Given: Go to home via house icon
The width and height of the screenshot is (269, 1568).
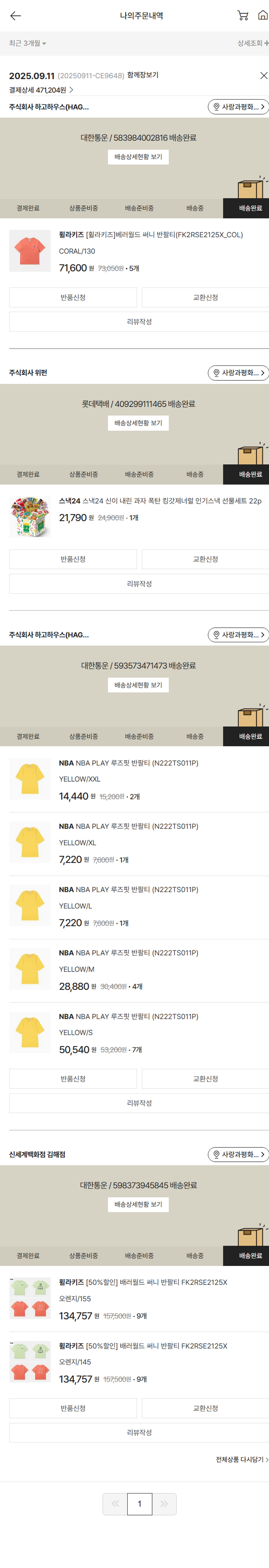Looking at the screenshot, I should coord(262,16).
